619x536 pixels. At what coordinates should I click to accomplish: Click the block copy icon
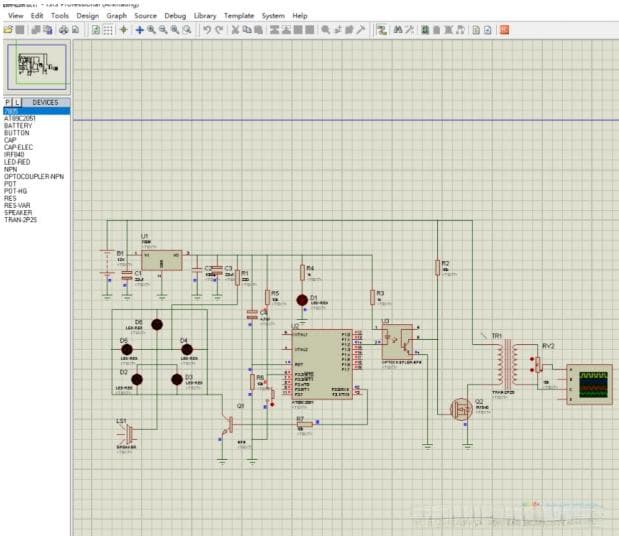coord(274,30)
